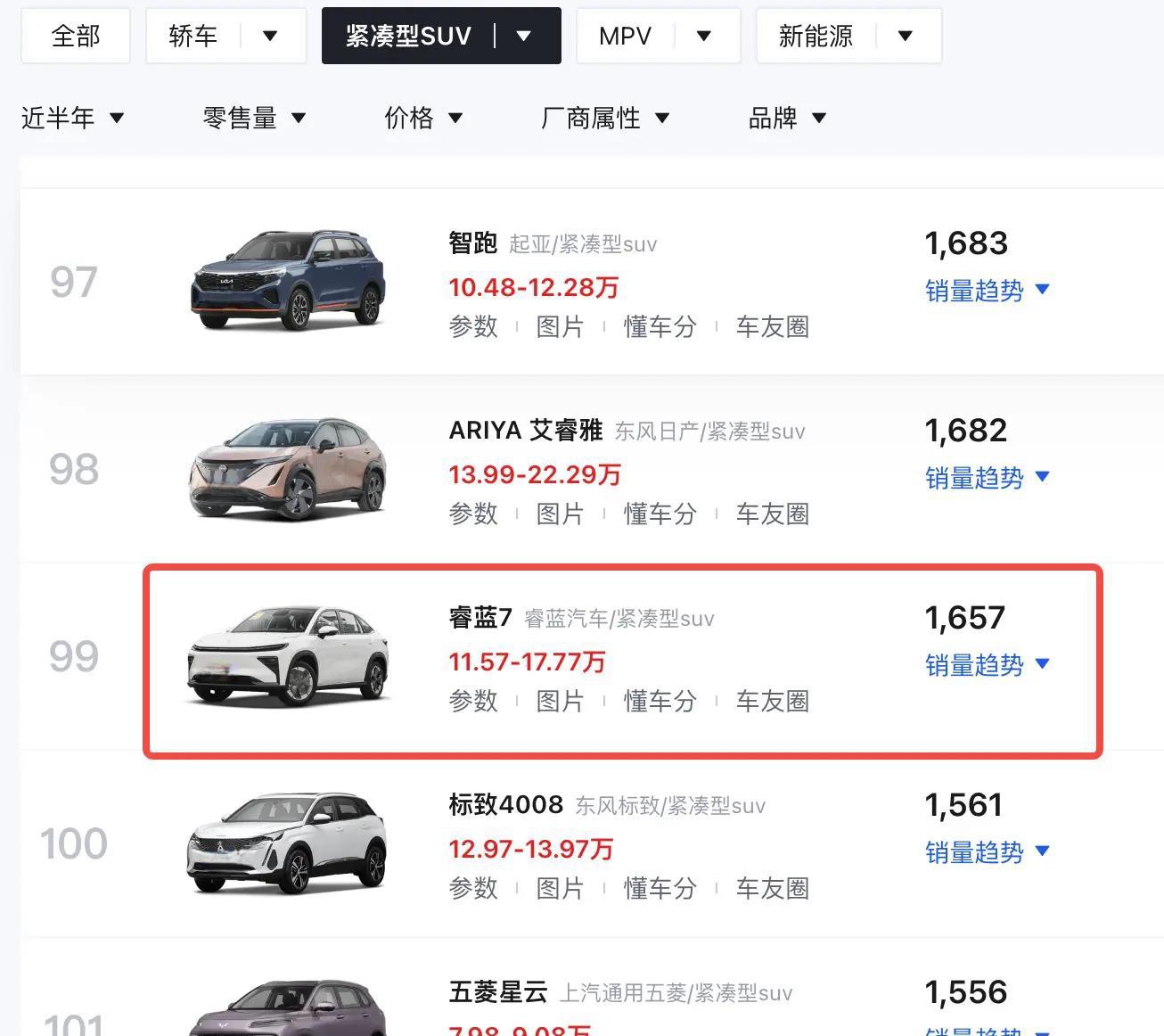Expand 销量趋势 for 睿蓝7
This screenshot has width=1164, height=1036.
[988, 665]
